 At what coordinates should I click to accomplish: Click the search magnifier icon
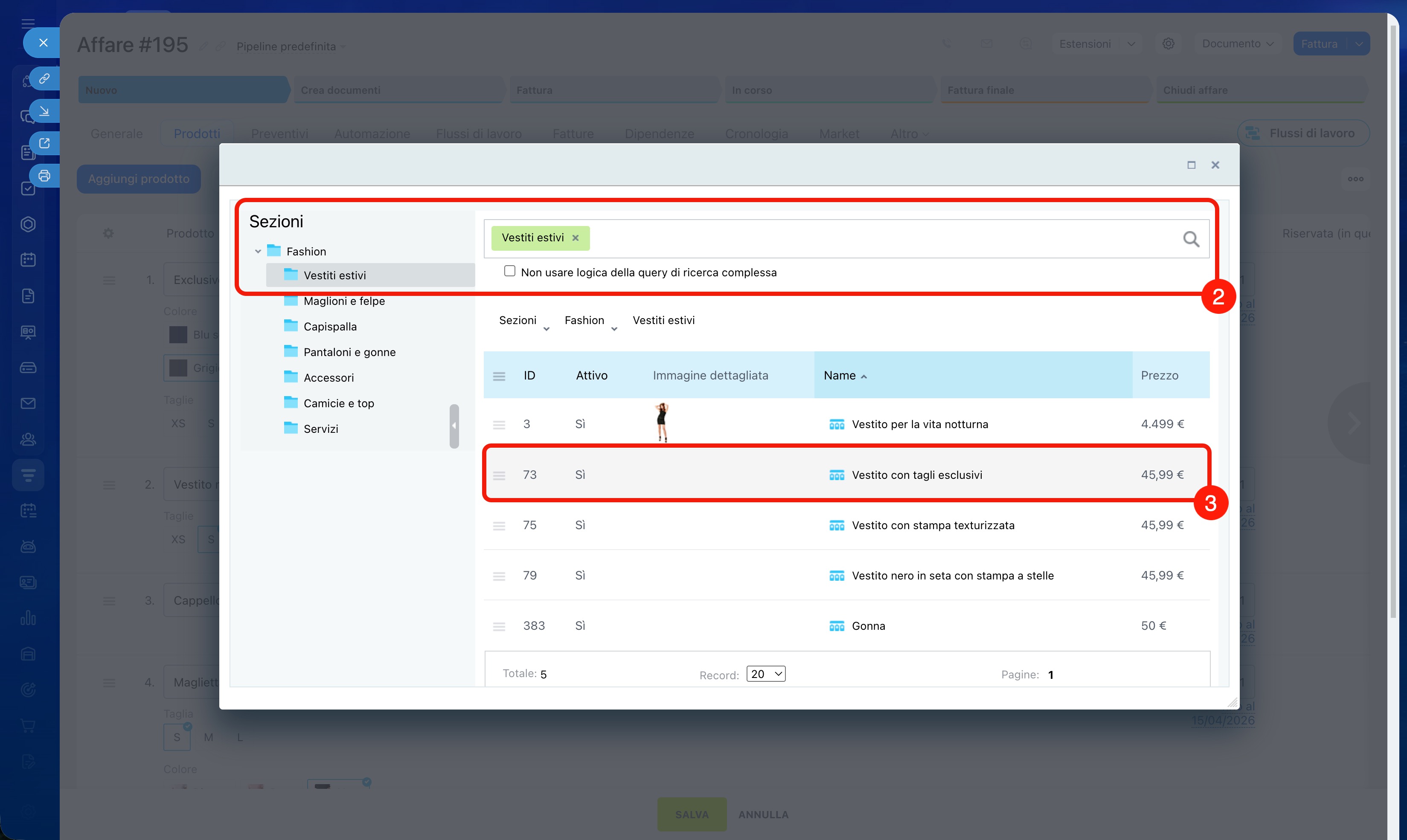pos(1191,239)
